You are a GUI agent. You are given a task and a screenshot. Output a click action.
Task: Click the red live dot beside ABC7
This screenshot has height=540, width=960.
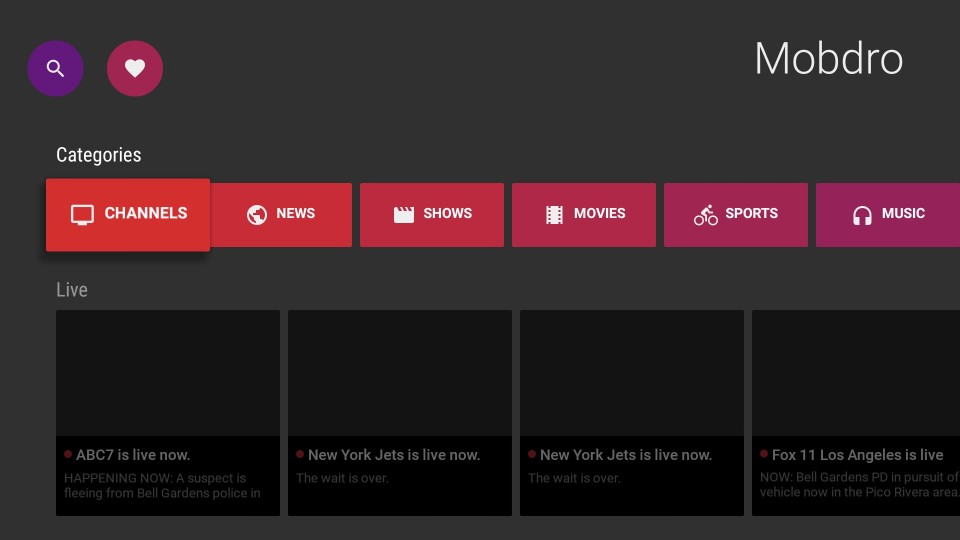pos(68,454)
